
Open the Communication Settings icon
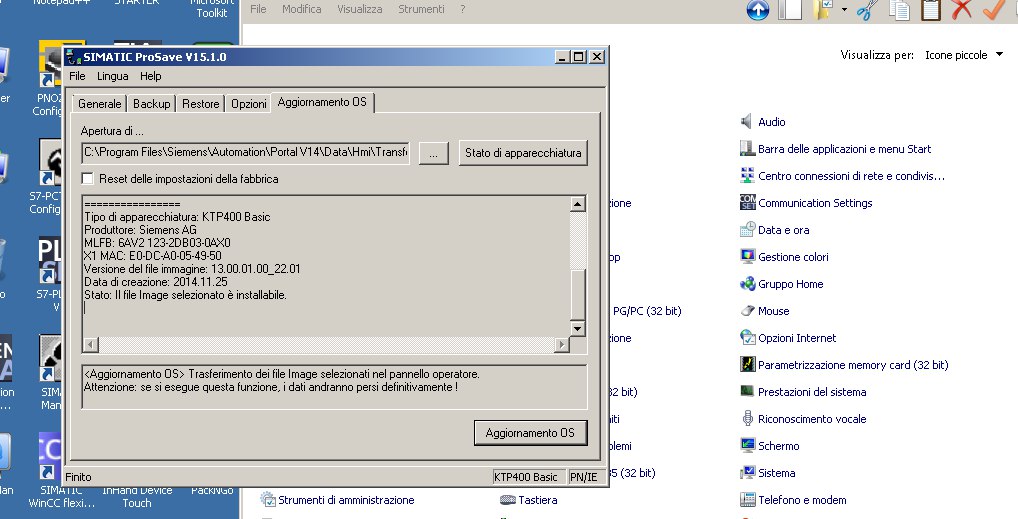[x=747, y=203]
